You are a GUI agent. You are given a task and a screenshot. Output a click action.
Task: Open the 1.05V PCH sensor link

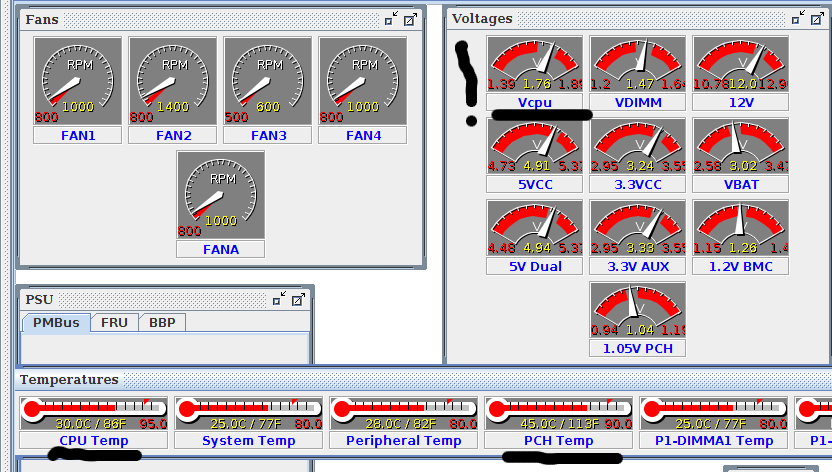tap(637, 348)
